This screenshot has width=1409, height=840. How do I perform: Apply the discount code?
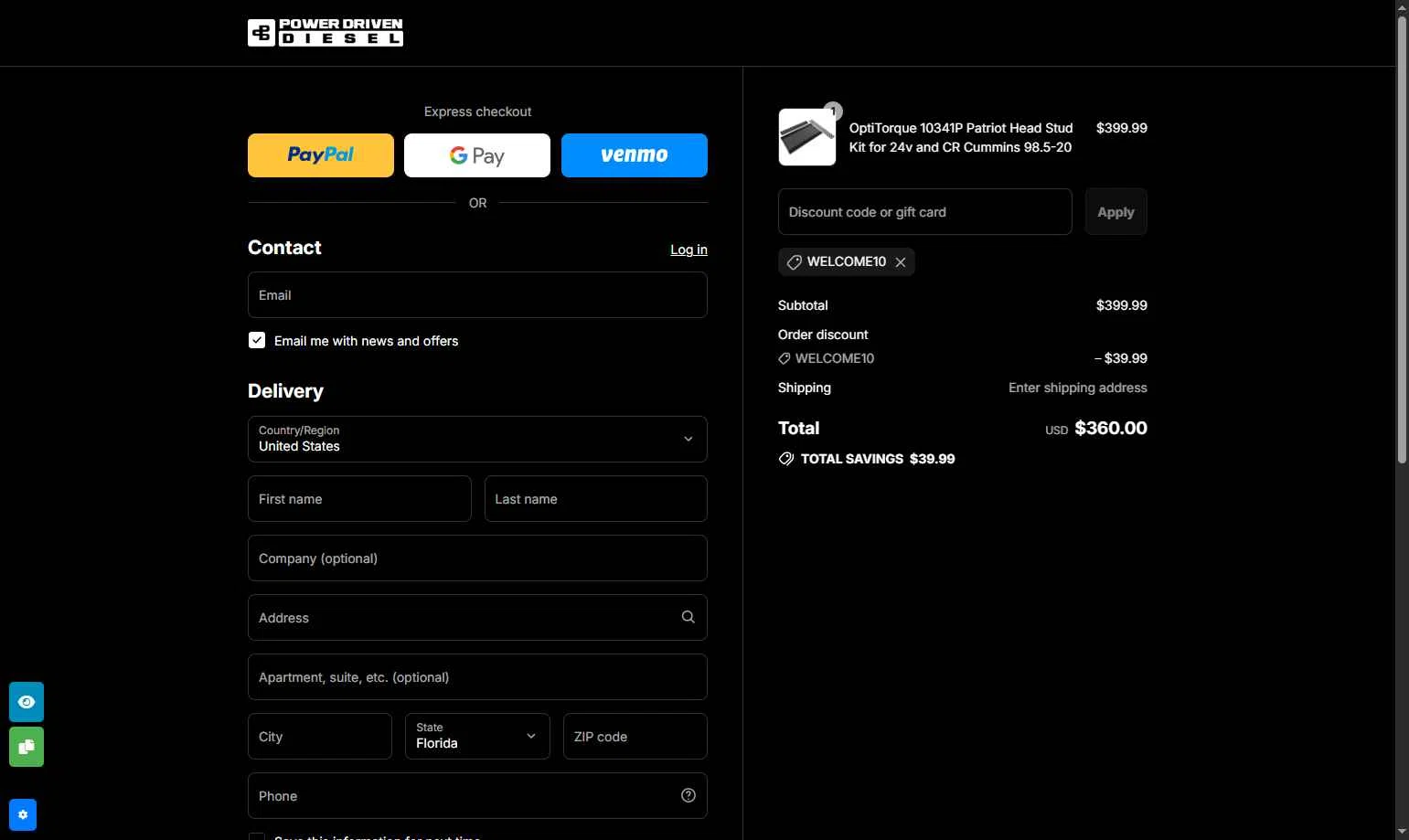[1116, 212]
